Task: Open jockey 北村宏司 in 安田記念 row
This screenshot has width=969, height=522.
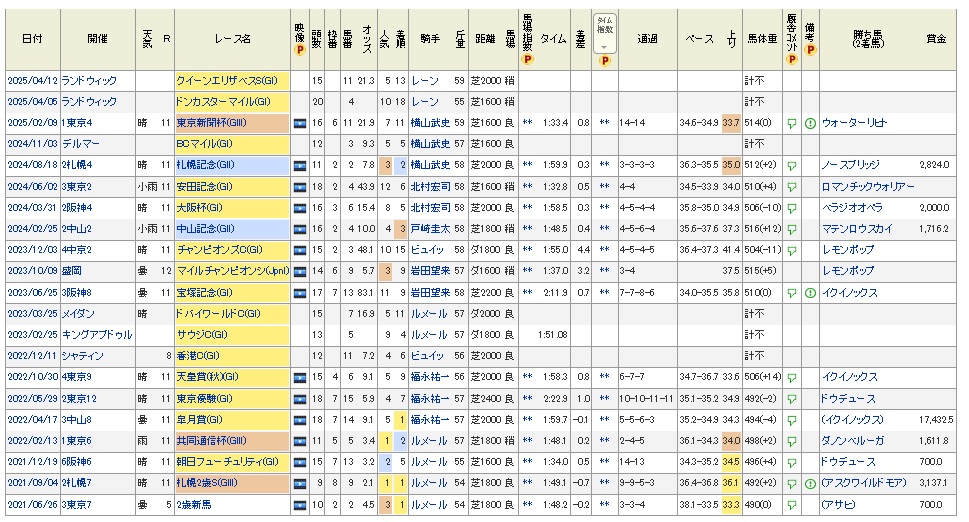Action: click(431, 187)
